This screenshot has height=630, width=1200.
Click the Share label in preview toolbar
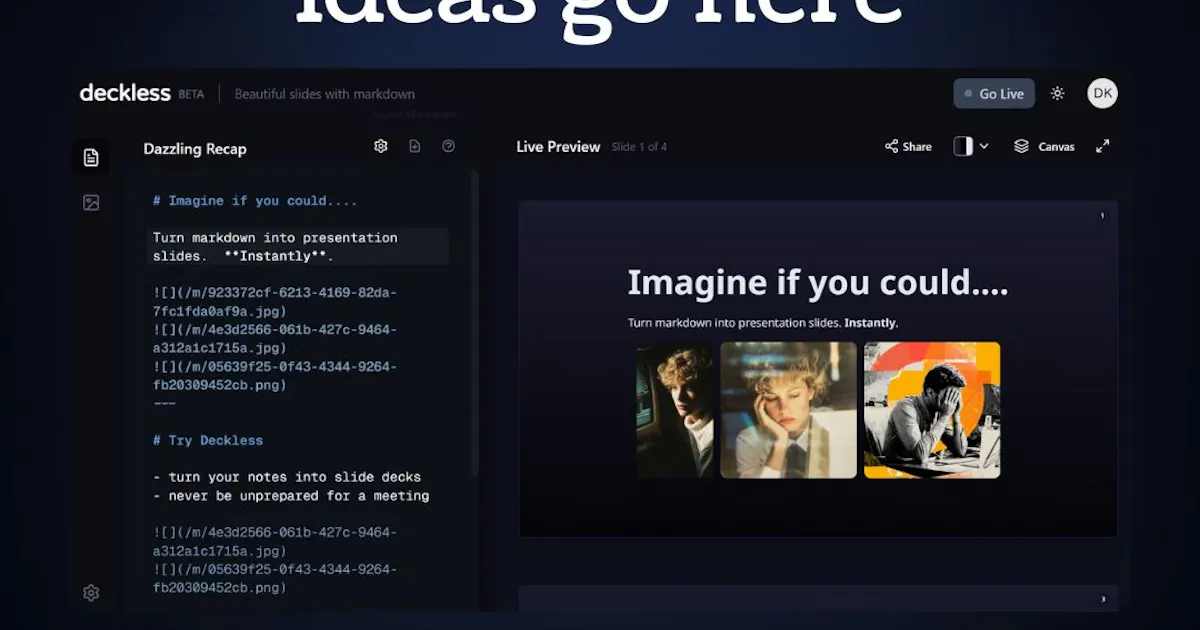pos(917,147)
